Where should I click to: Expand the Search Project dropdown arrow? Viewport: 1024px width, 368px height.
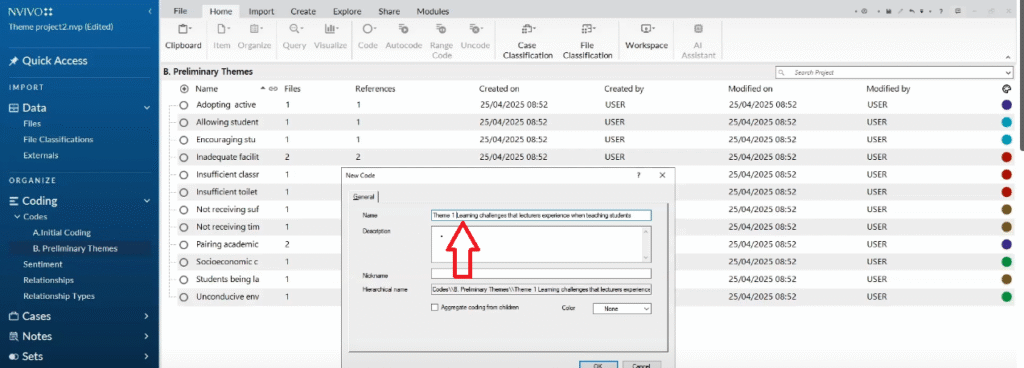[x=1008, y=72]
